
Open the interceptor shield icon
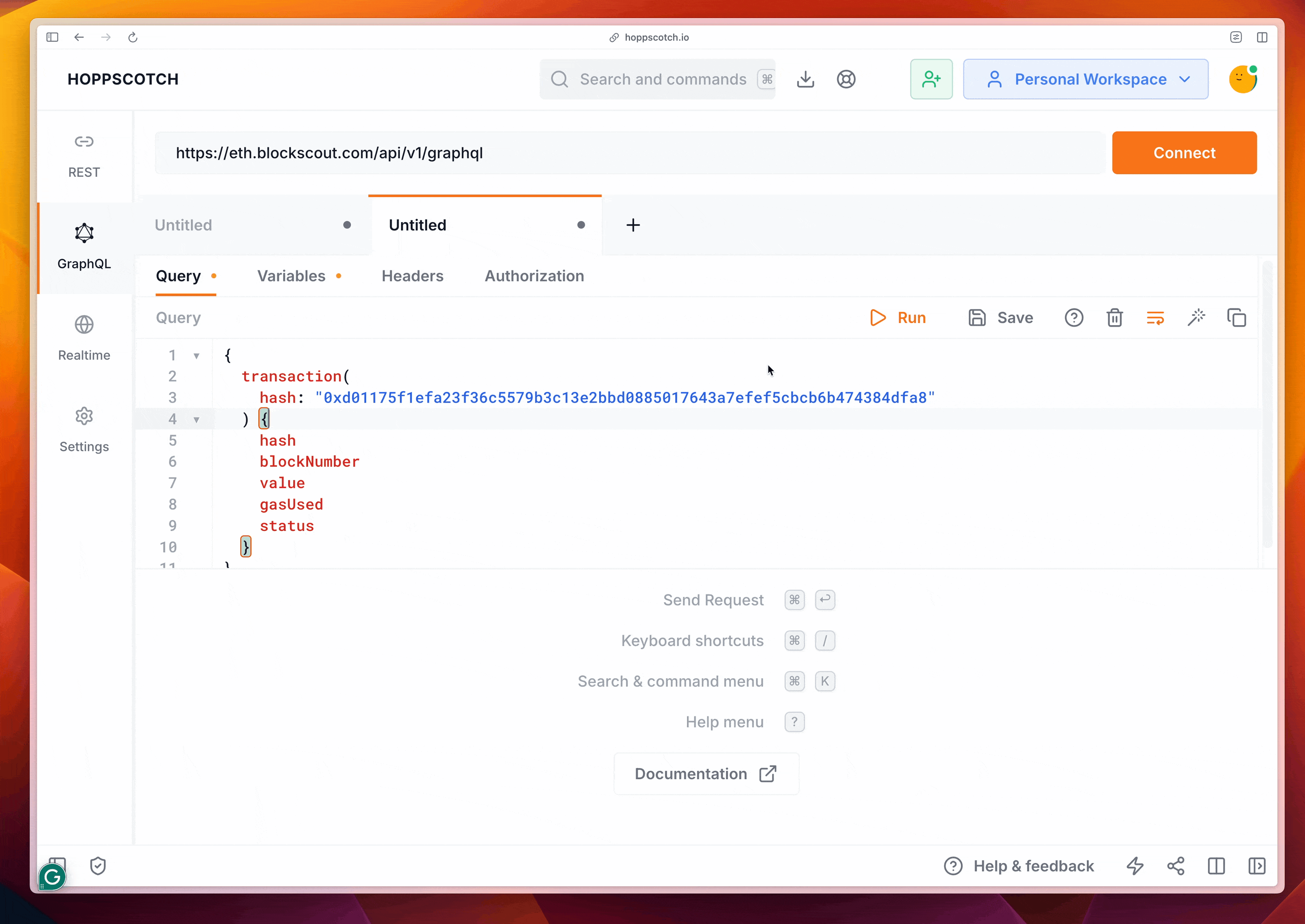pyautogui.click(x=98, y=865)
